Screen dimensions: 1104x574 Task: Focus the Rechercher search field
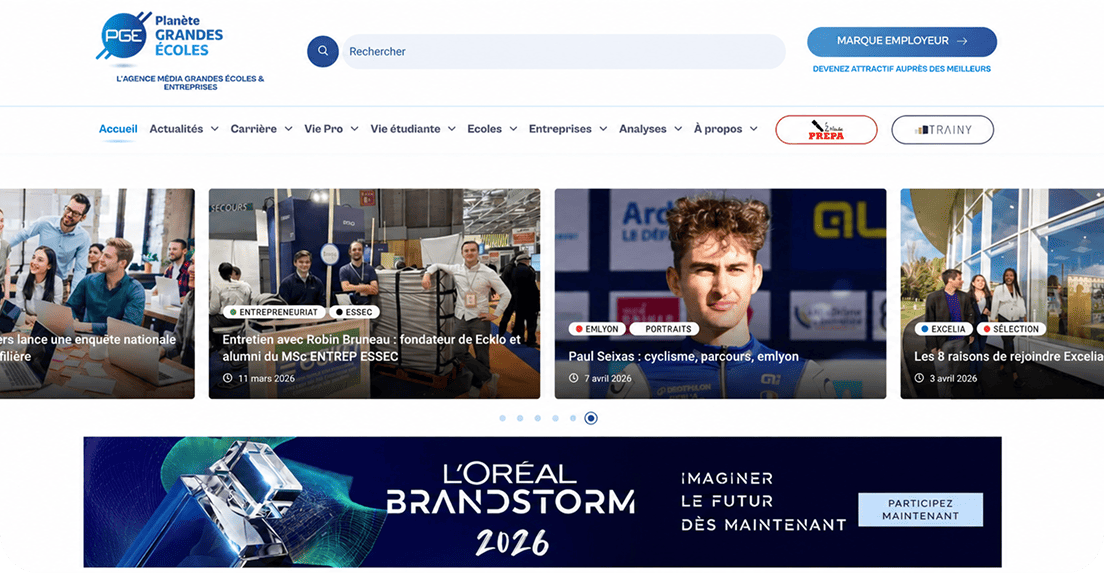pyautogui.click(x=563, y=51)
